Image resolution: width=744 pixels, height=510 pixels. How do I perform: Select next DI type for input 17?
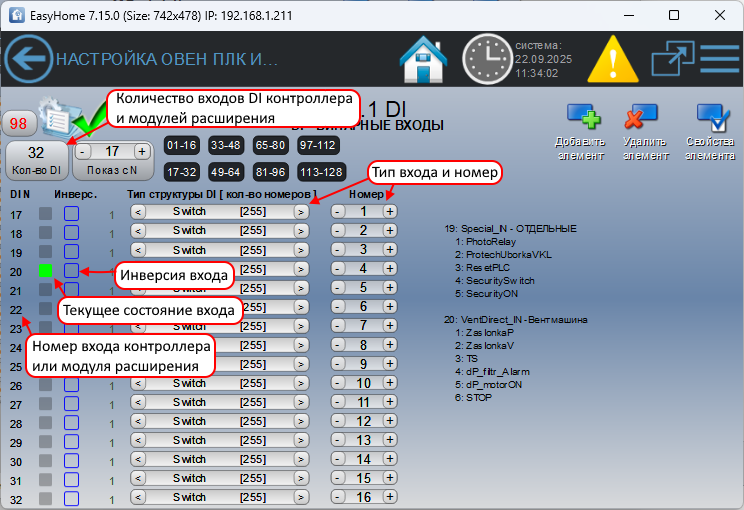point(300,212)
